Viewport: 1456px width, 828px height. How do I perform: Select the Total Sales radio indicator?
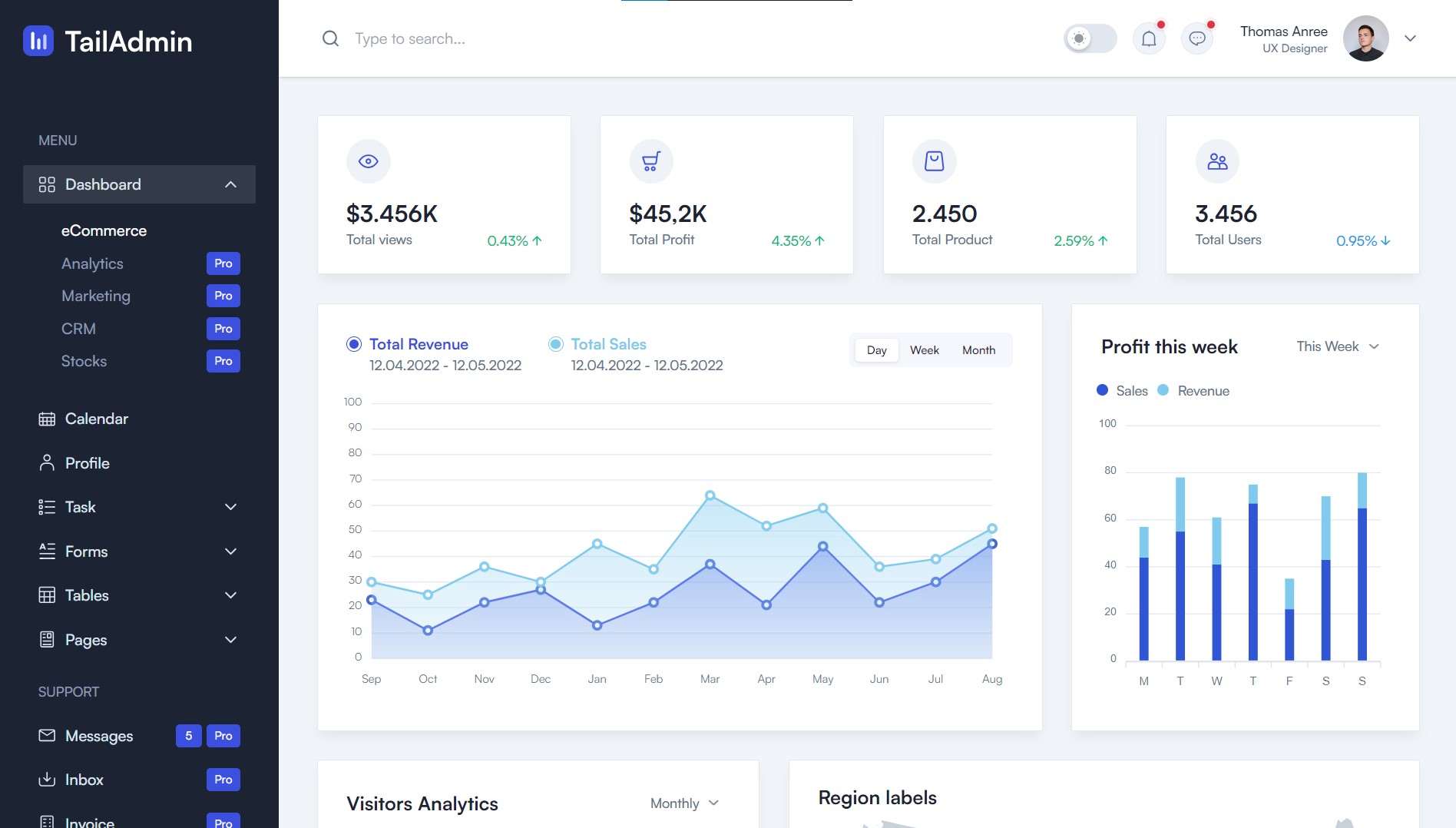point(555,344)
